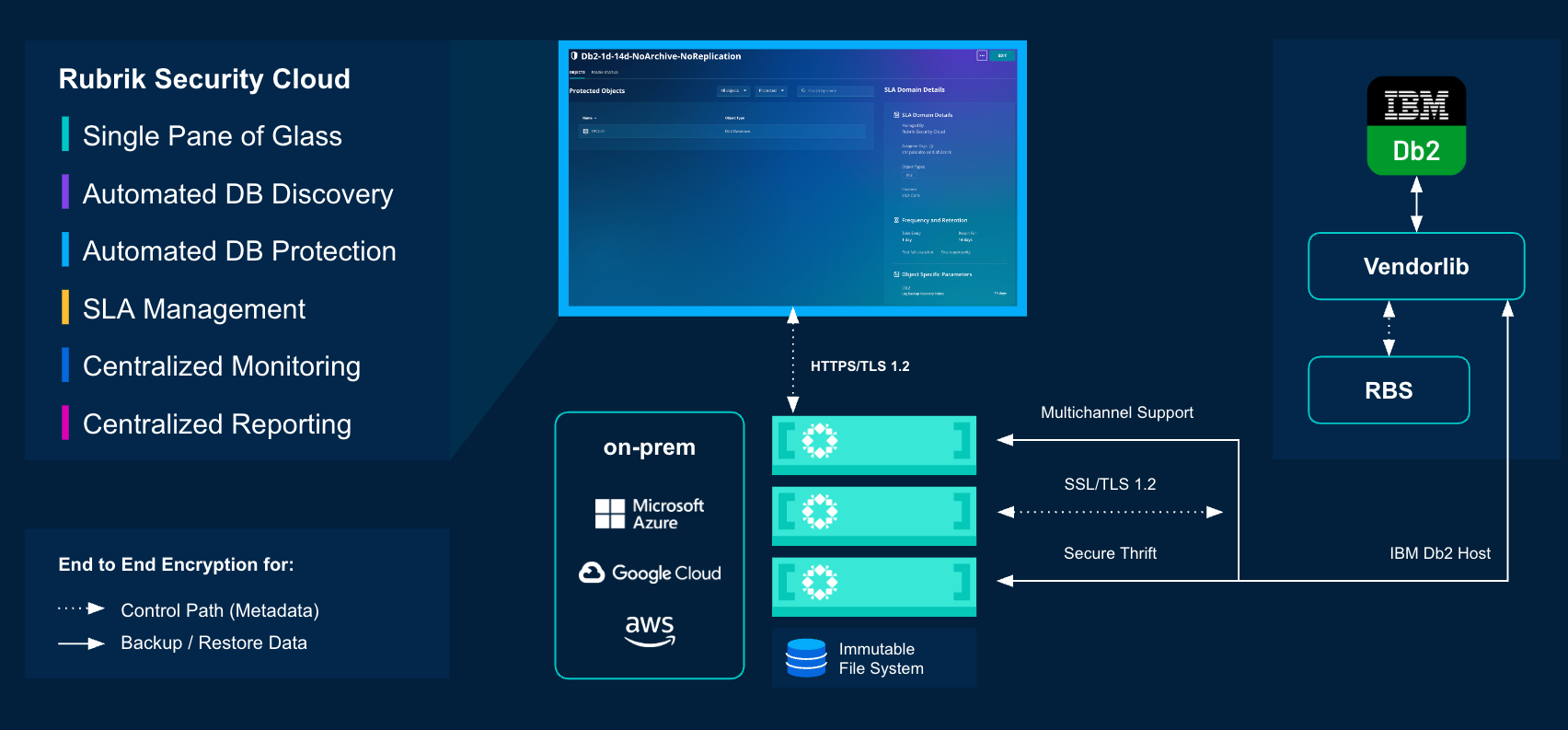This screenshot has width=1568, height=730.
Task: Click the Db2 Database row icon
Action: pos(585,132)
